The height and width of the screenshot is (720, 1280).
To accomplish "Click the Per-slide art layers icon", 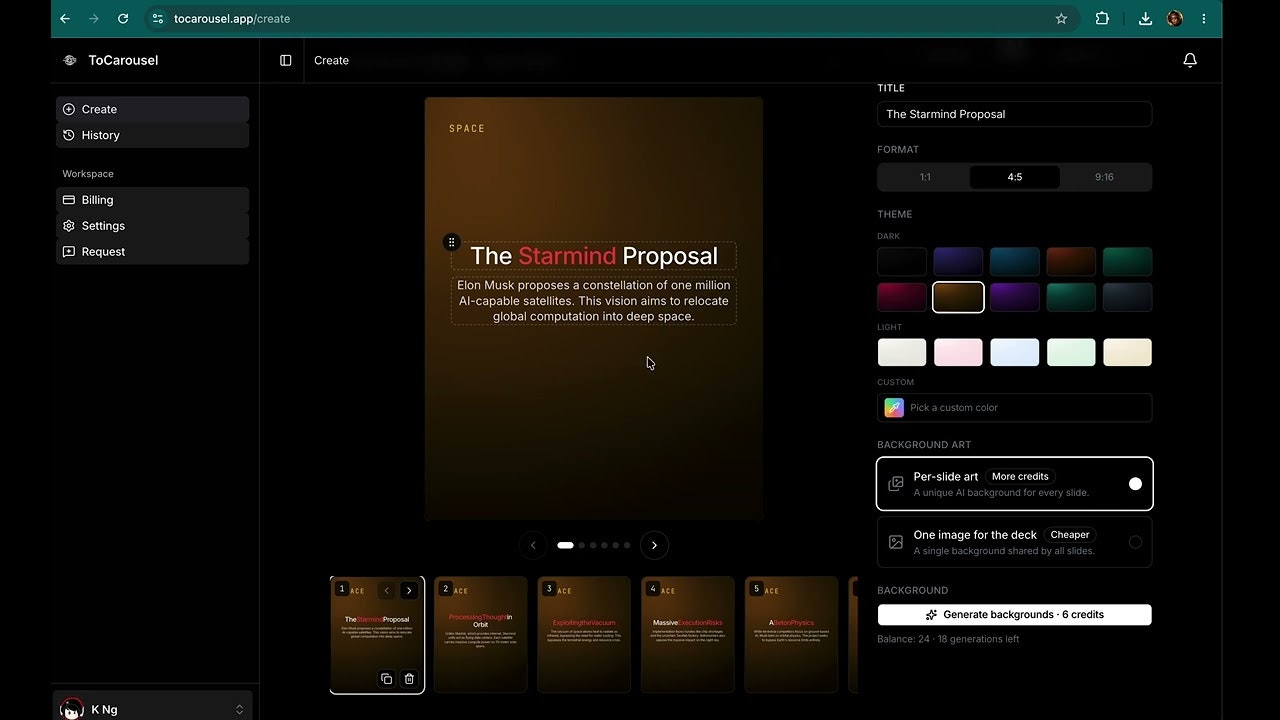I will coord(896,484).
